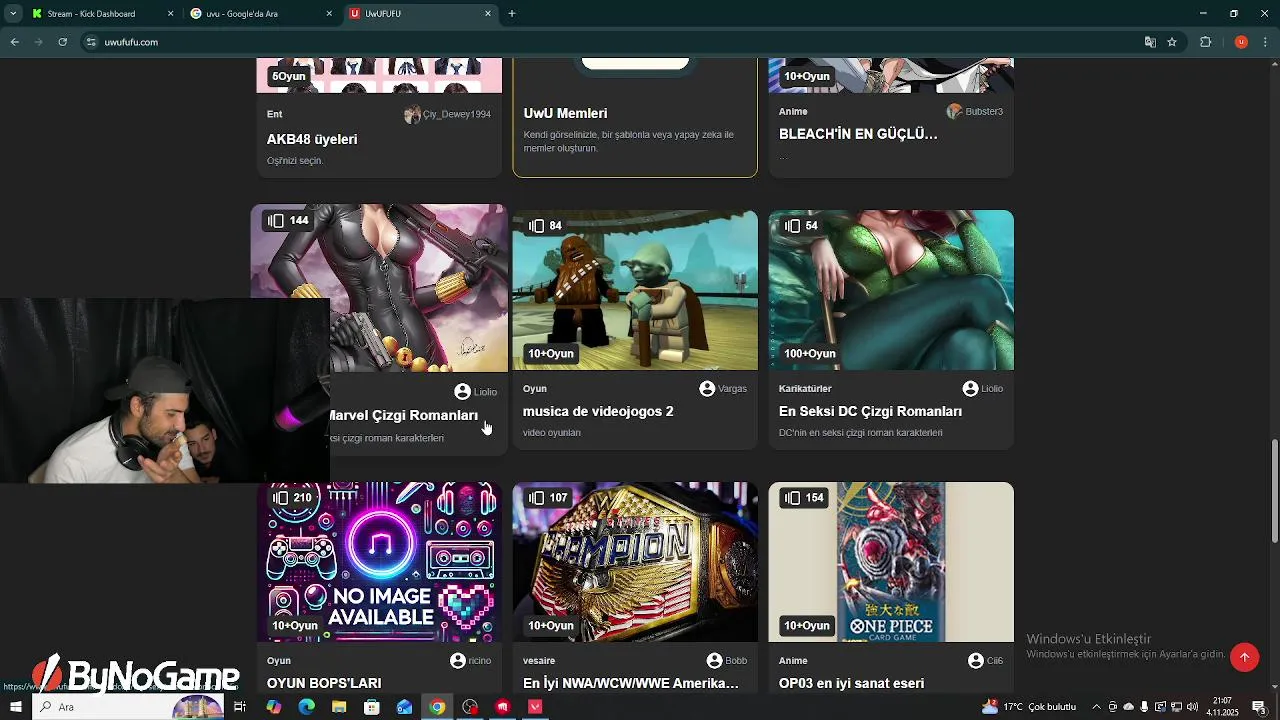
Task: View site information icon in address bar
Action: (x=91, y=42)
